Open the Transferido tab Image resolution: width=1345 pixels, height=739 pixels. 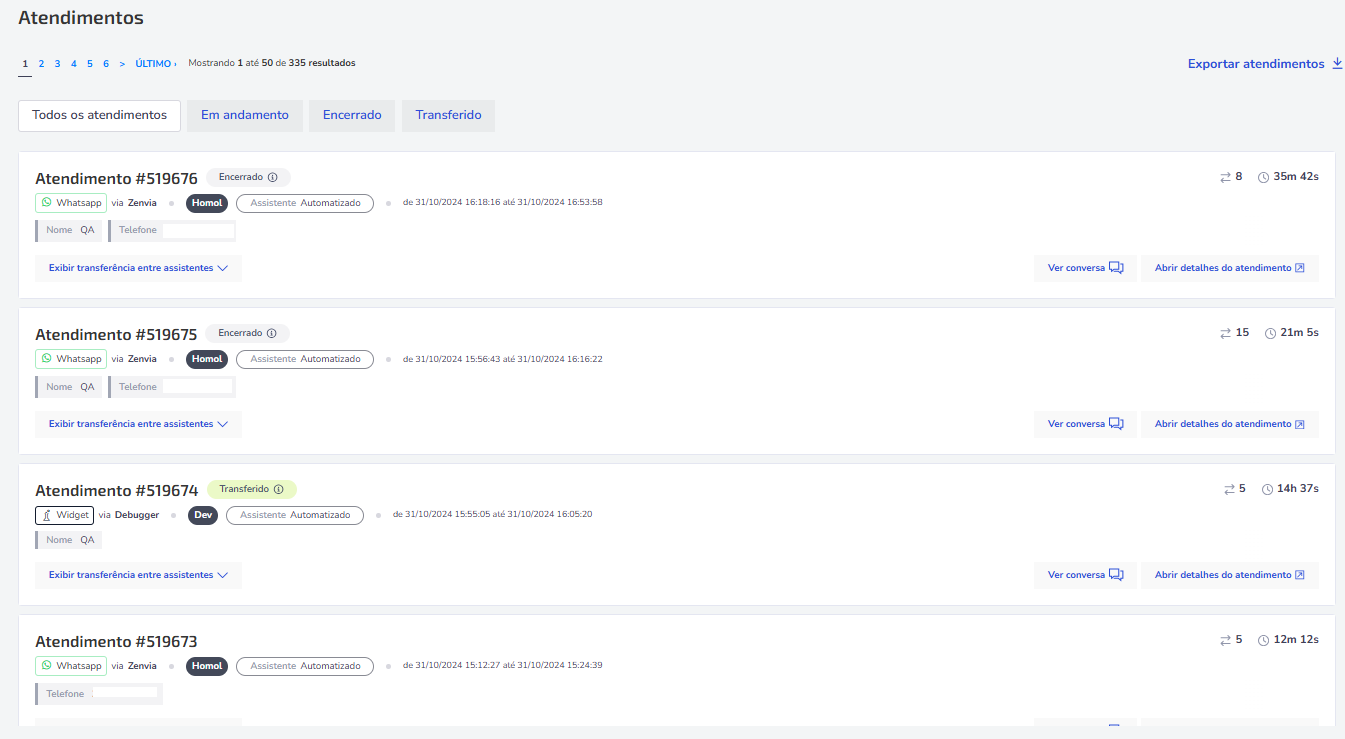tap(448, 115)
